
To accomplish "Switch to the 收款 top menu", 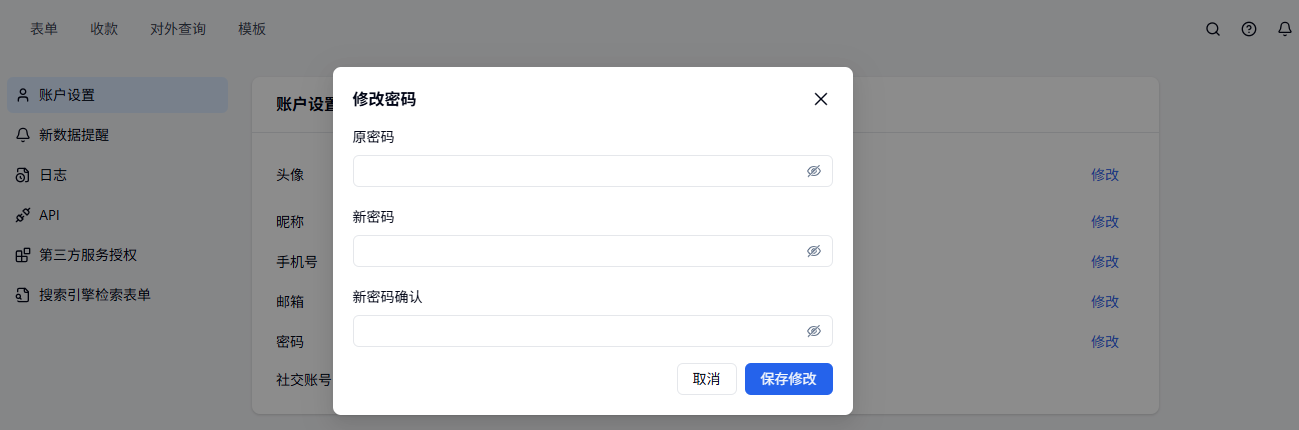I will [x=104, y=29].
